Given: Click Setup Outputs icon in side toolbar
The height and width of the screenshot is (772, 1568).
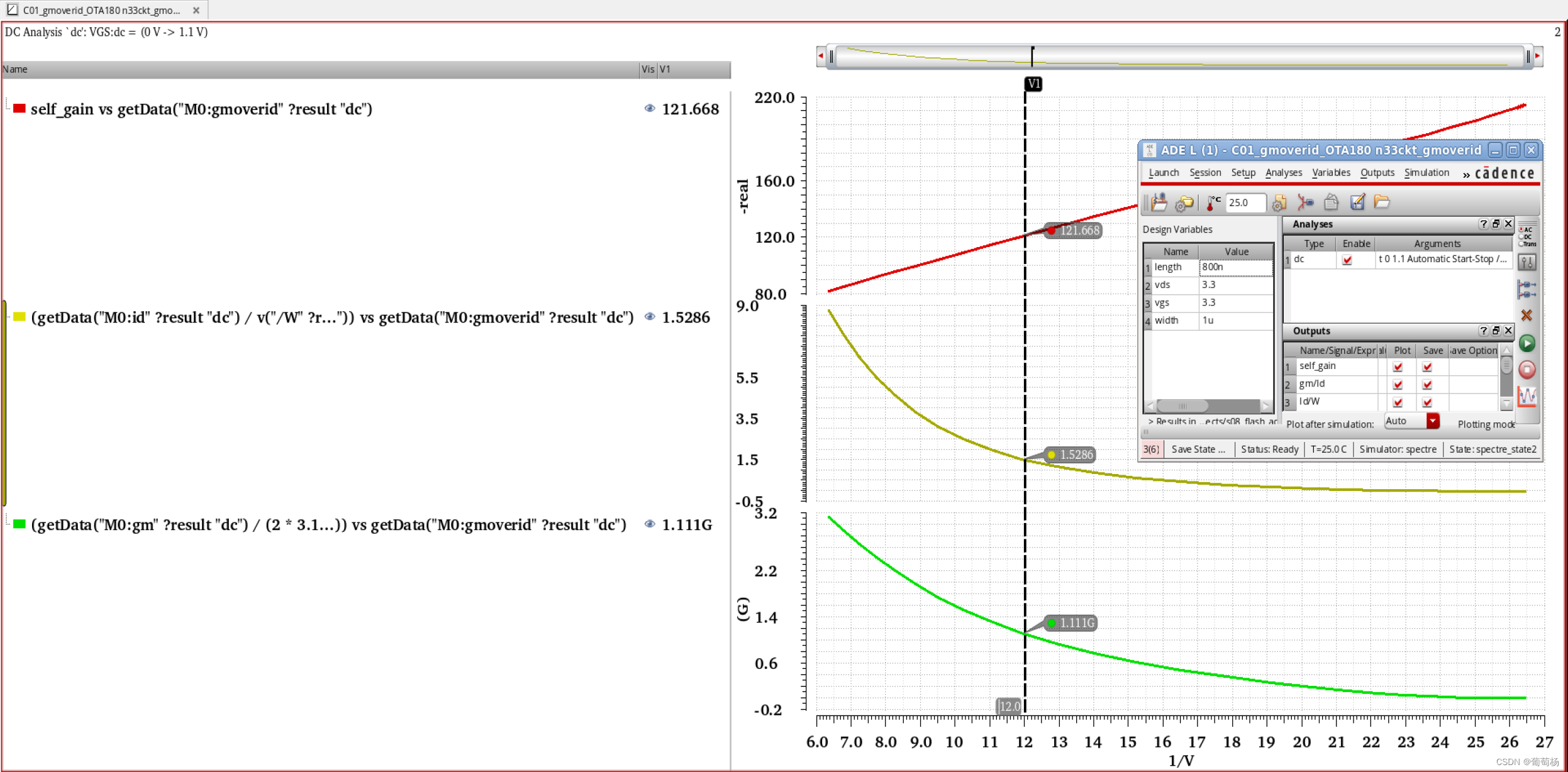Looking at the screenshot, I should click(1526, 289).
